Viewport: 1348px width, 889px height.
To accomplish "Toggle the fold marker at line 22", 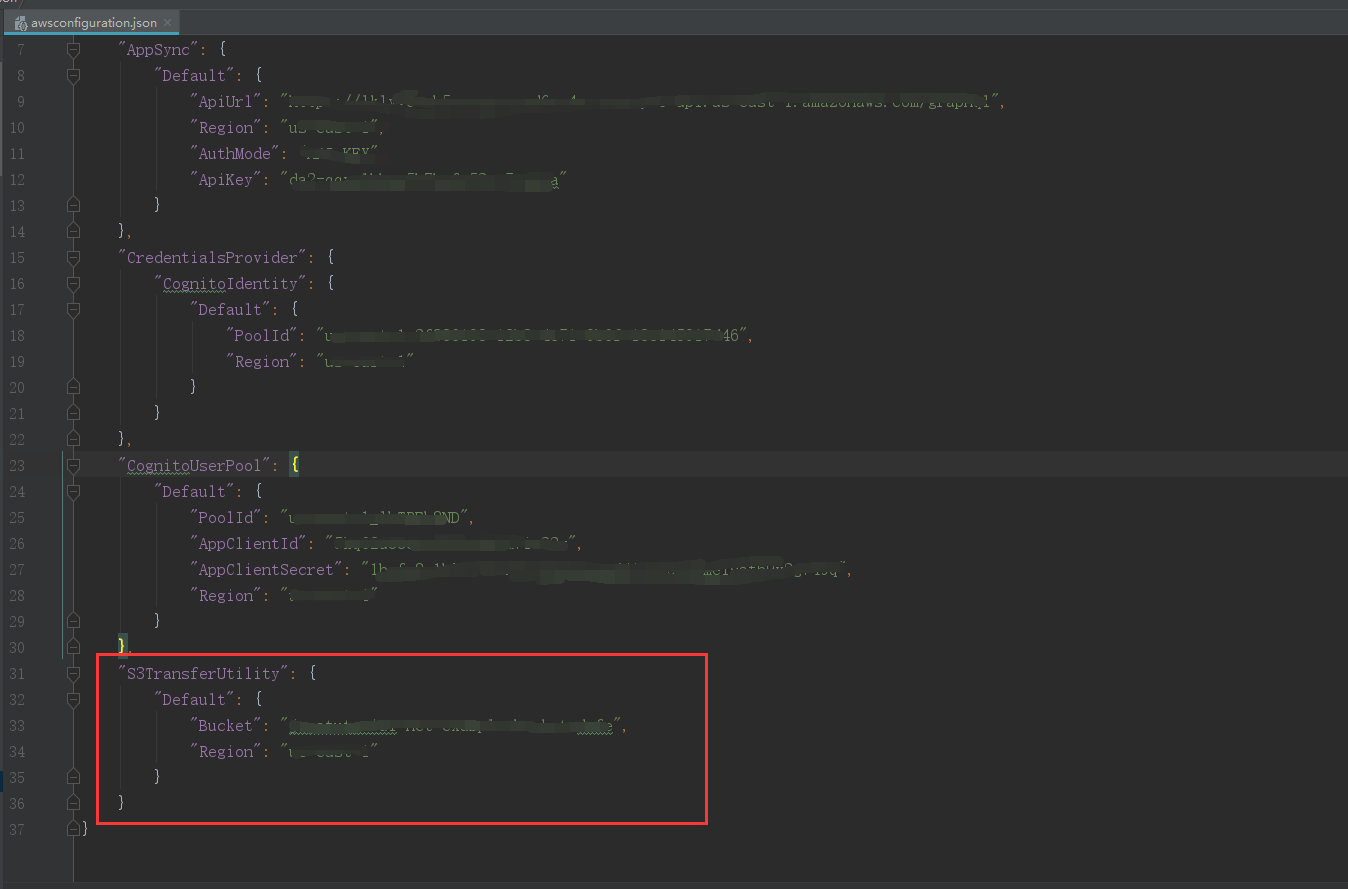I will point(72,438).
